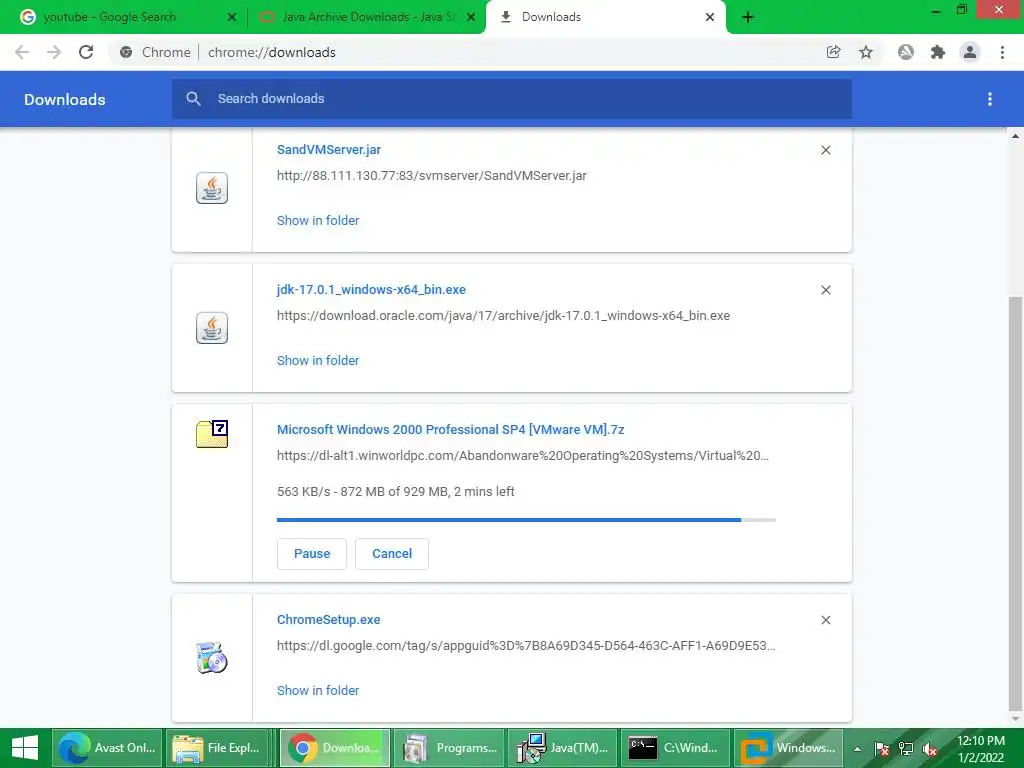Close the Downloads tab
This screenshot has height=768, width=1024.
coord(710,17)
